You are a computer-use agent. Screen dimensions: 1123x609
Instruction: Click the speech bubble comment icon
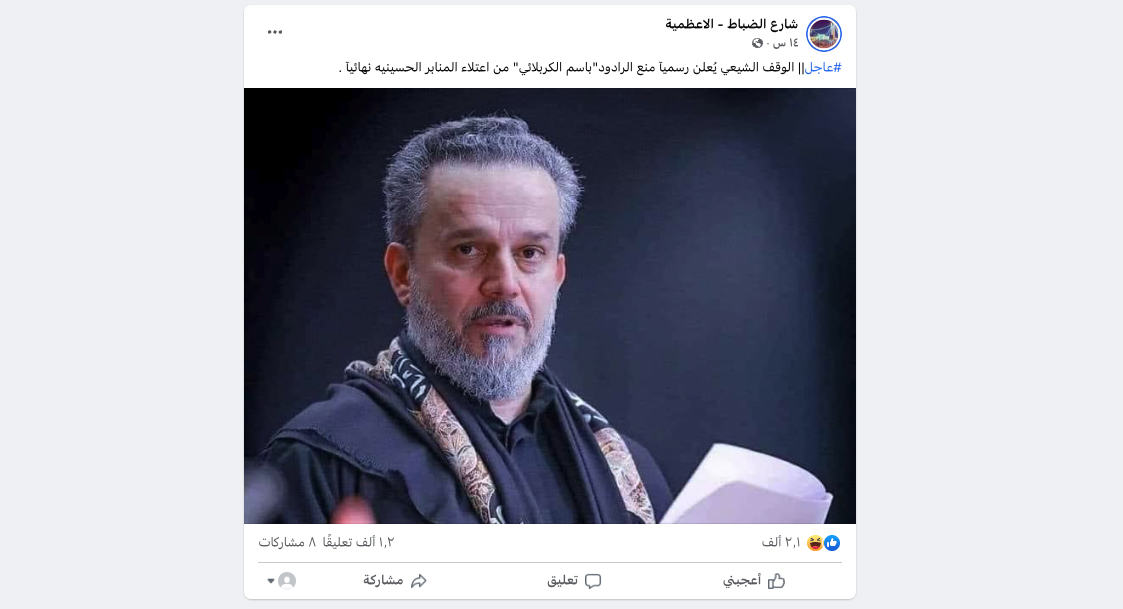pos(593,580)
